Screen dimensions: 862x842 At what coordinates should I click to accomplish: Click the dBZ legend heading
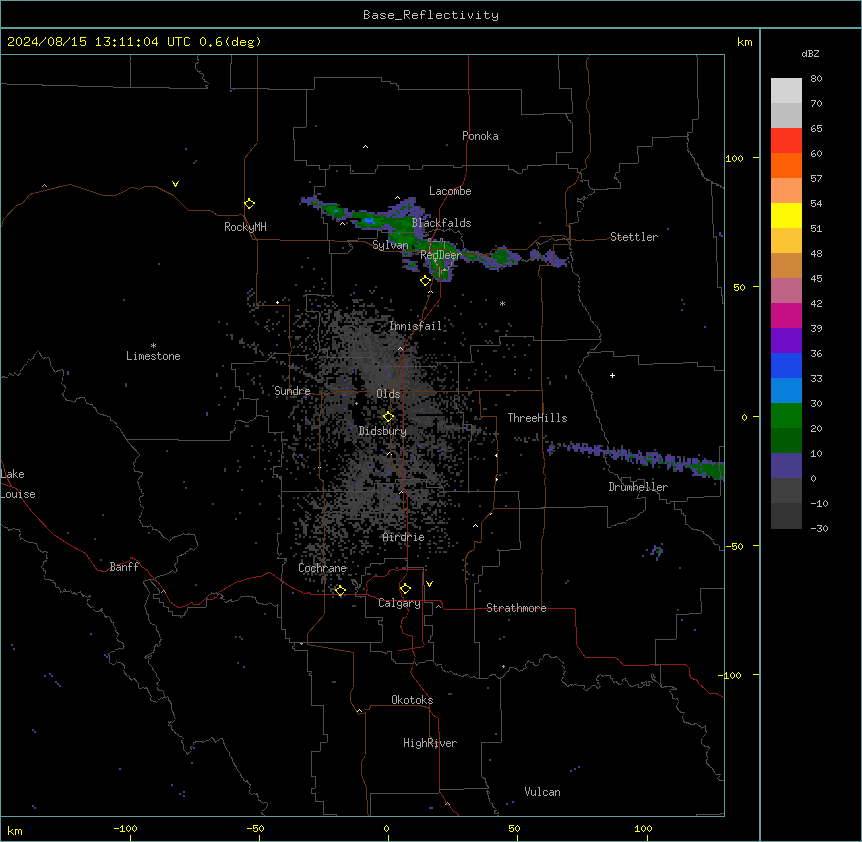pos(810,54)
